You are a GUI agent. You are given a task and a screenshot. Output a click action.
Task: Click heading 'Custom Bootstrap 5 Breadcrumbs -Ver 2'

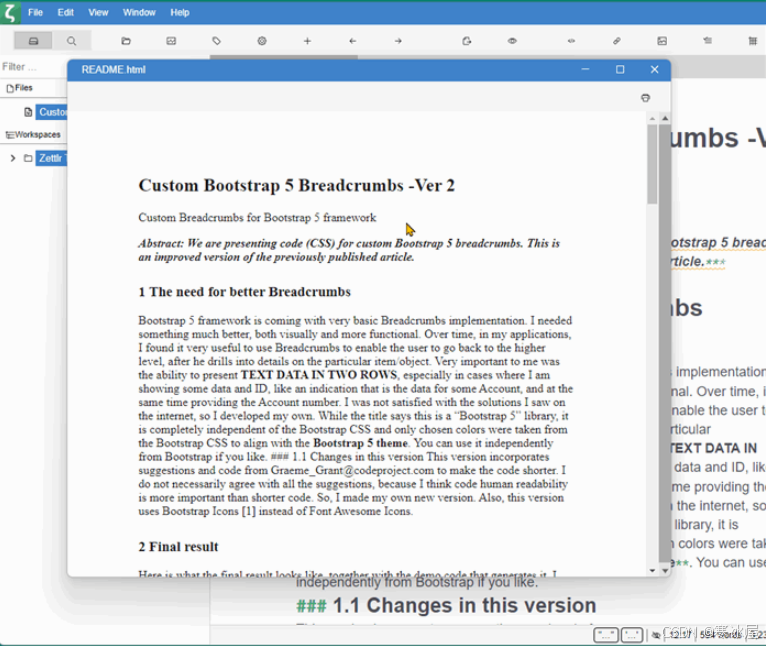pyautogui.click(x=297, y=186)
